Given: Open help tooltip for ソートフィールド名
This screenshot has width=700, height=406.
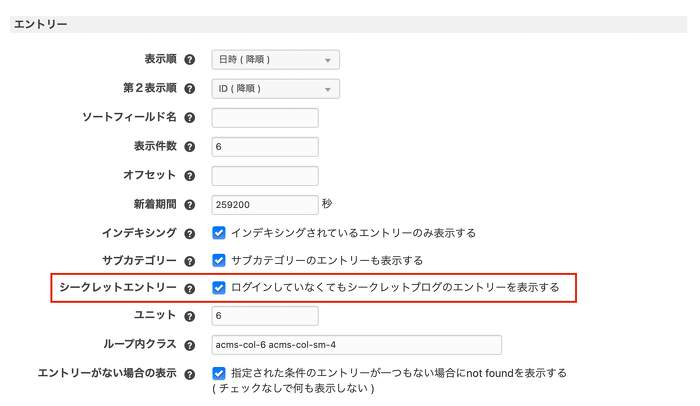Looking at the screenshot, I should coord(190,118).
